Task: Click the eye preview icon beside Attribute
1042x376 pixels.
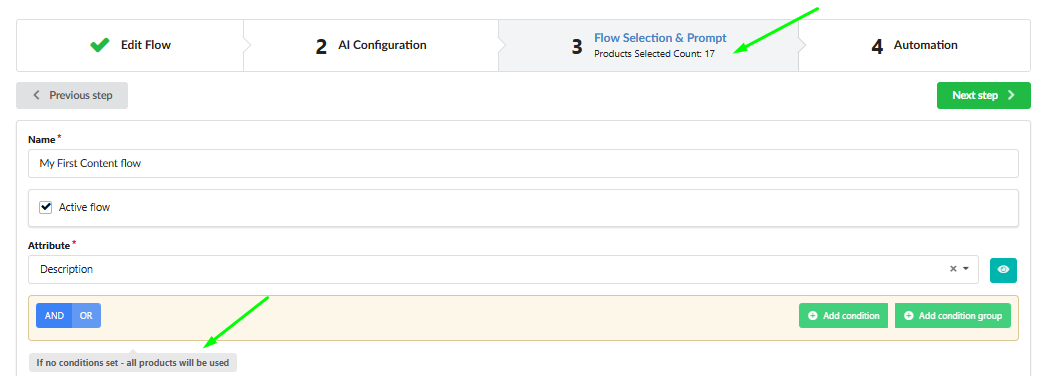Action: [1003, 270]
